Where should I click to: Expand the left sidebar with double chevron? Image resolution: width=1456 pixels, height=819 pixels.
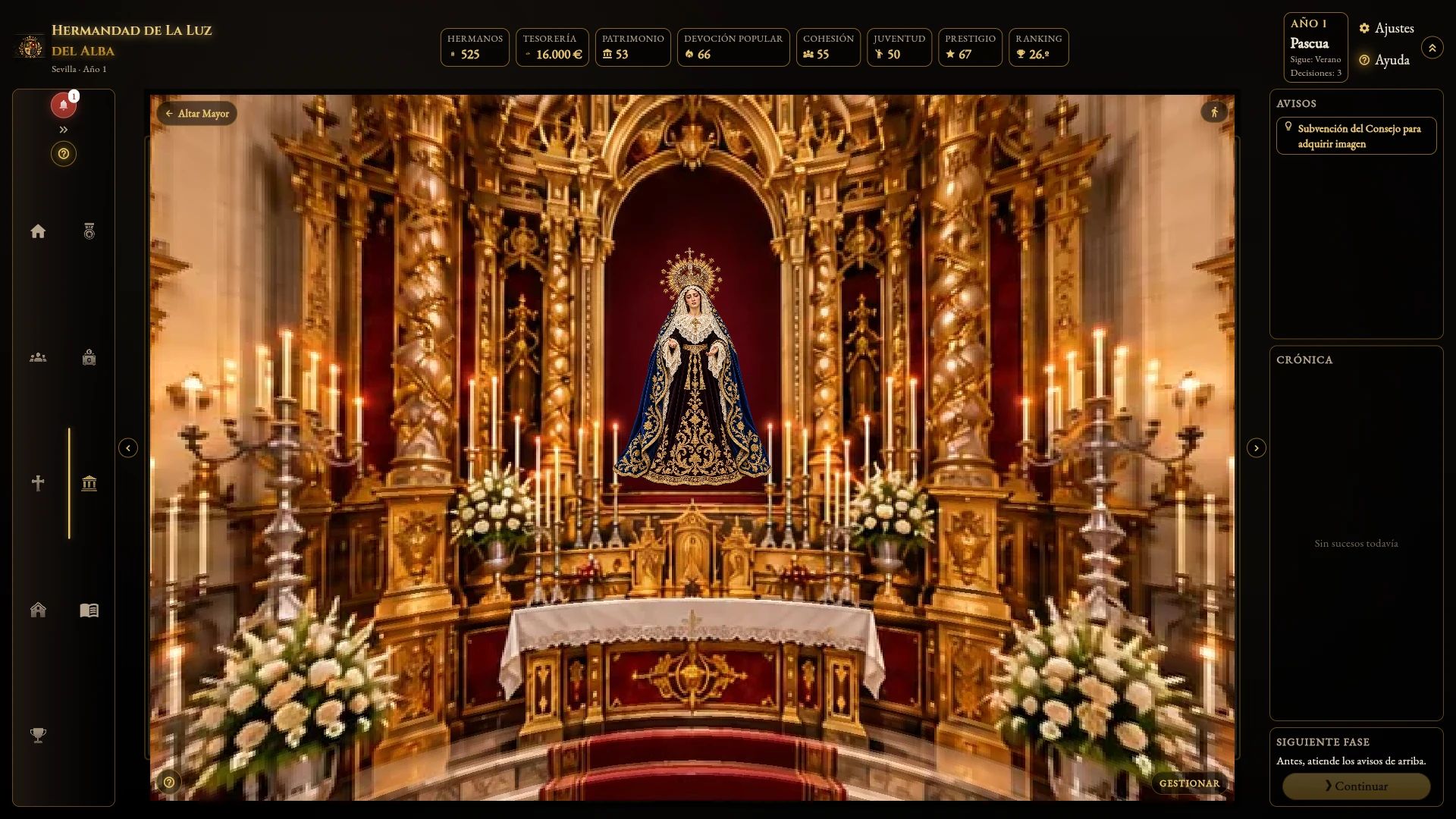click(64, 130)
